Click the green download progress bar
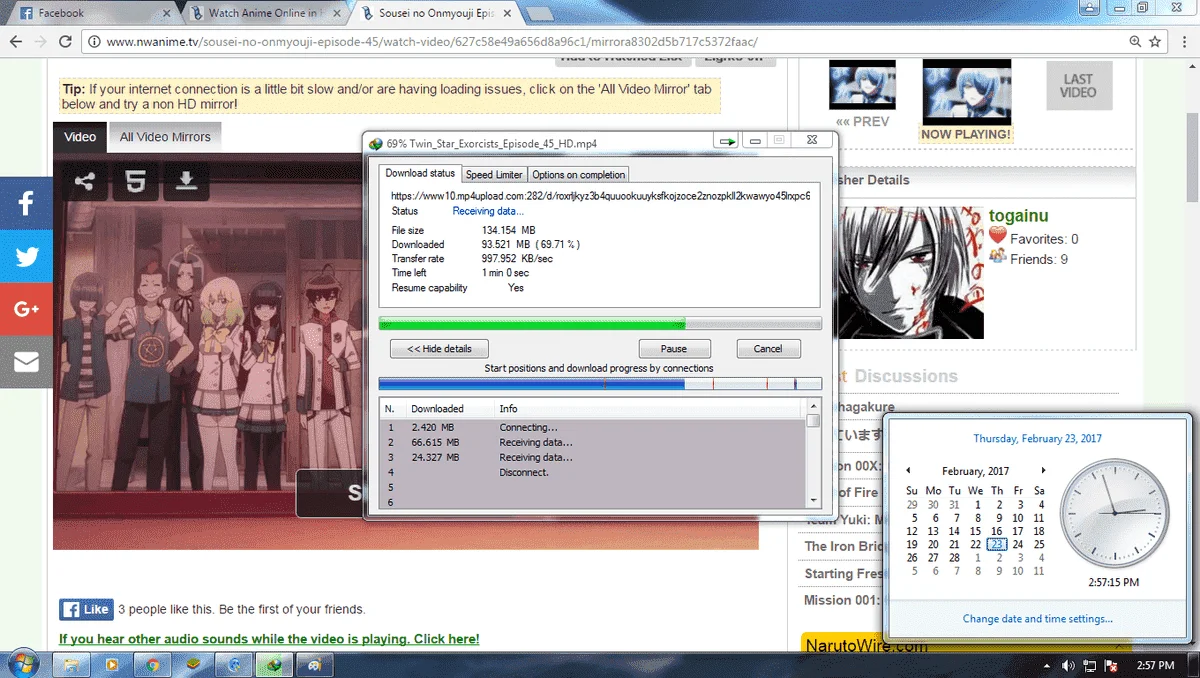This screenshot has height=678, width=1200. tap(600, 324)
